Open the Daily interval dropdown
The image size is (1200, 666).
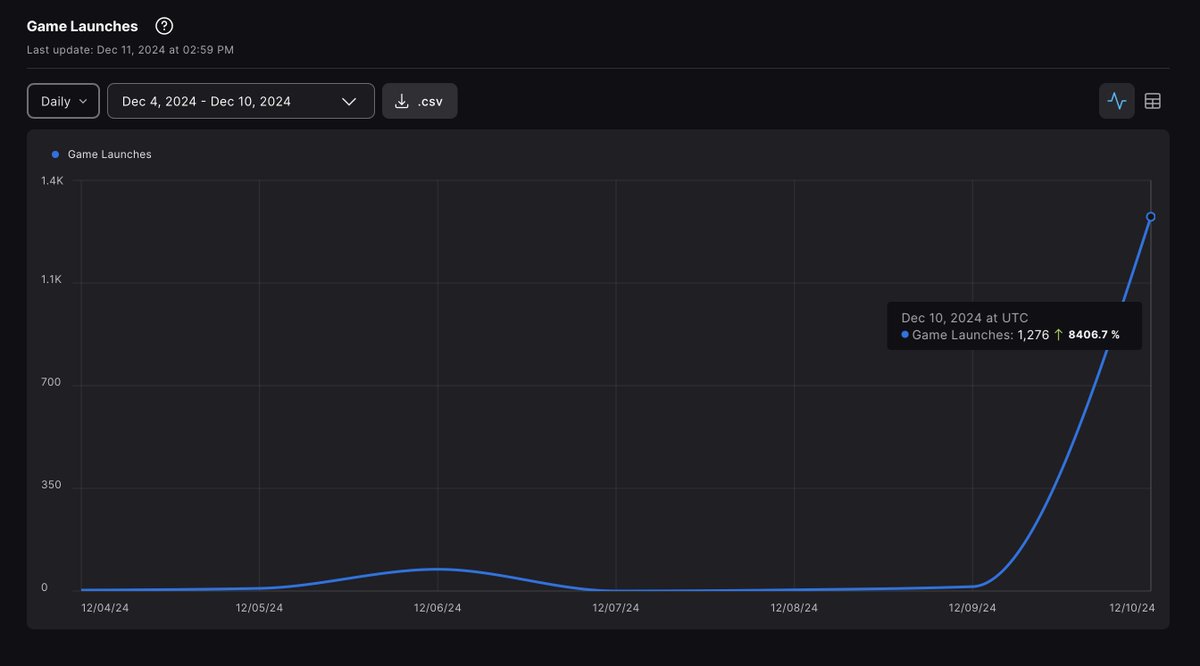coord(63,101)
